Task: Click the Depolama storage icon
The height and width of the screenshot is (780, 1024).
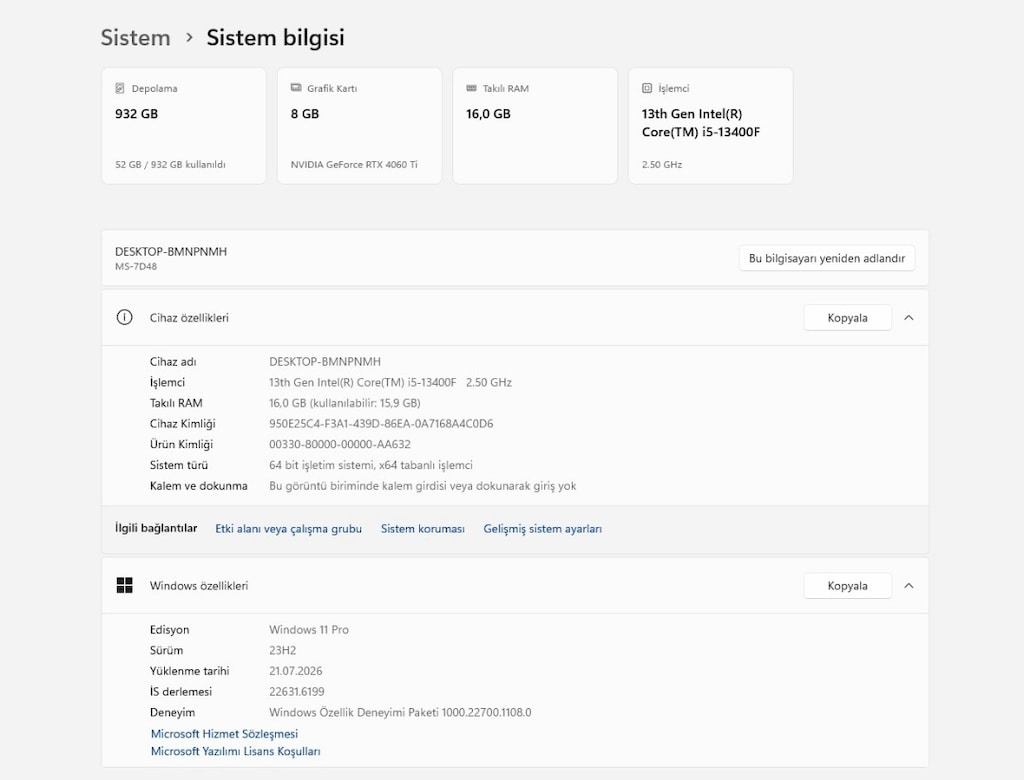Action: pyautogui.click(x=120, y=88)
